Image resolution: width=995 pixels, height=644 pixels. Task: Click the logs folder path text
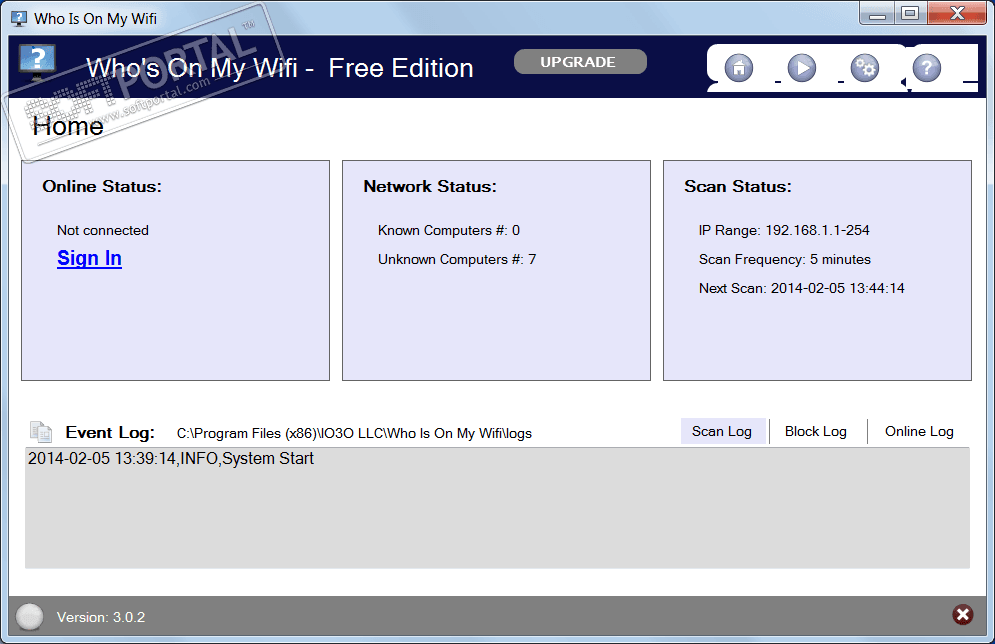(x=354, y=433)
